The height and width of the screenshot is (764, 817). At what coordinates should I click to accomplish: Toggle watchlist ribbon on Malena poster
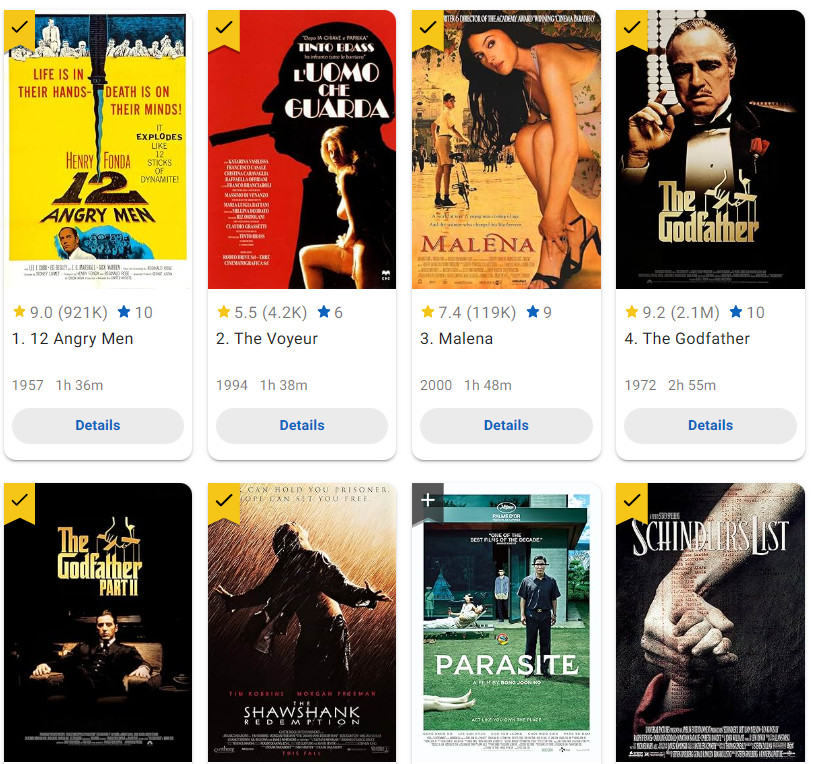[428, 30]
